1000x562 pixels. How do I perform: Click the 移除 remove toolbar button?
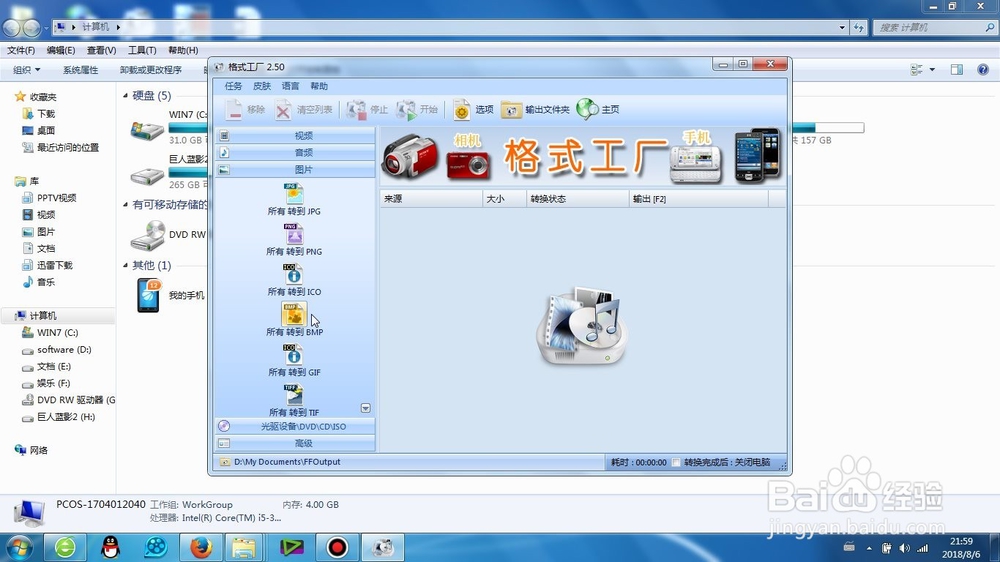tap(245, 110)
